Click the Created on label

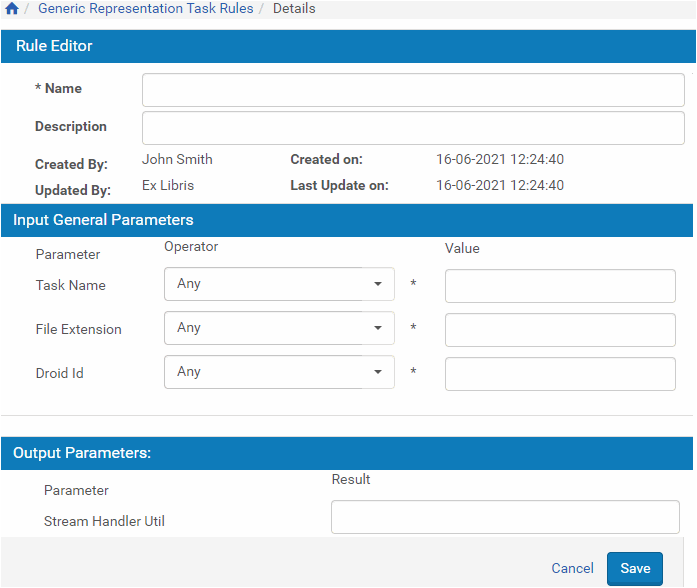point(326,159)
